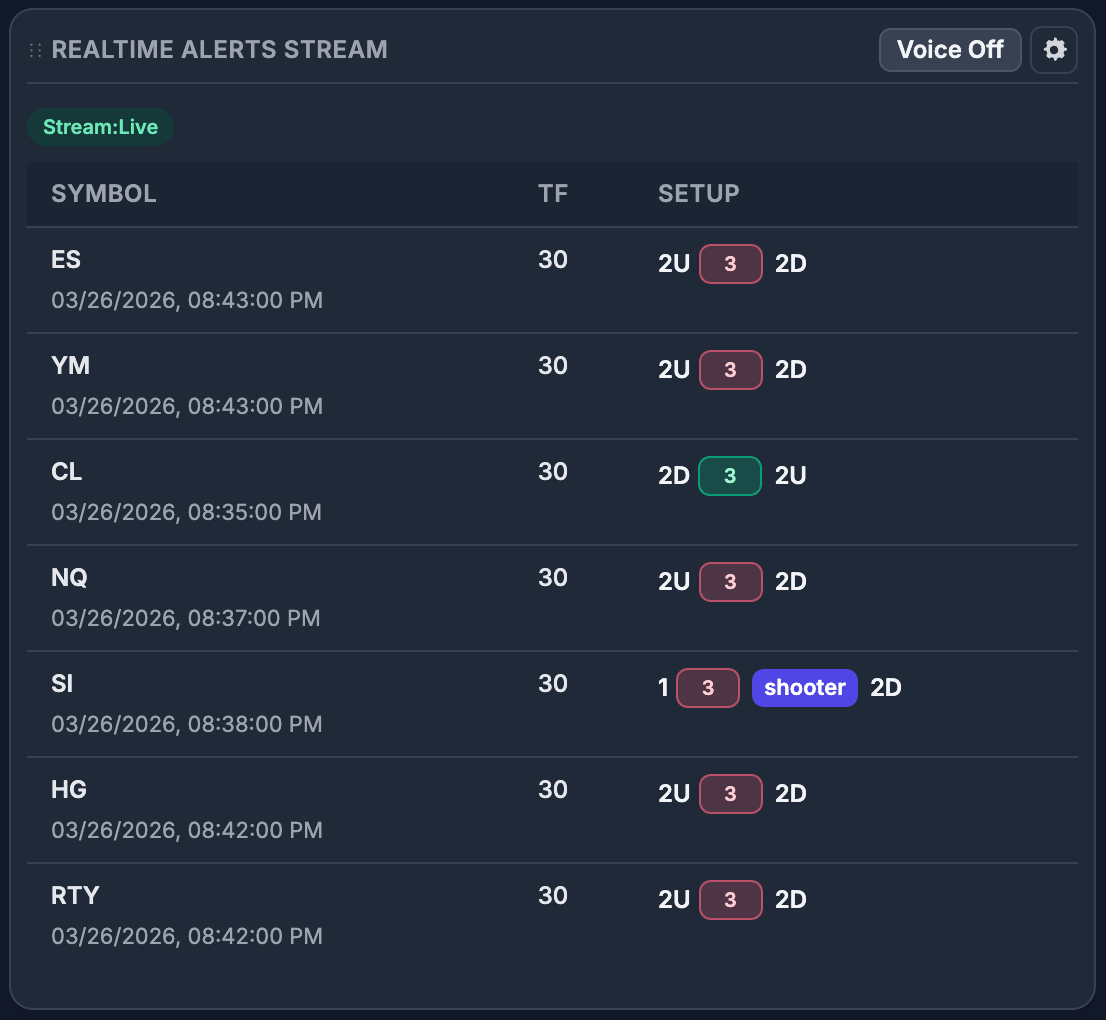Click the green "3" badge on the CL row
The image size is (1106, 1020).
729,476
